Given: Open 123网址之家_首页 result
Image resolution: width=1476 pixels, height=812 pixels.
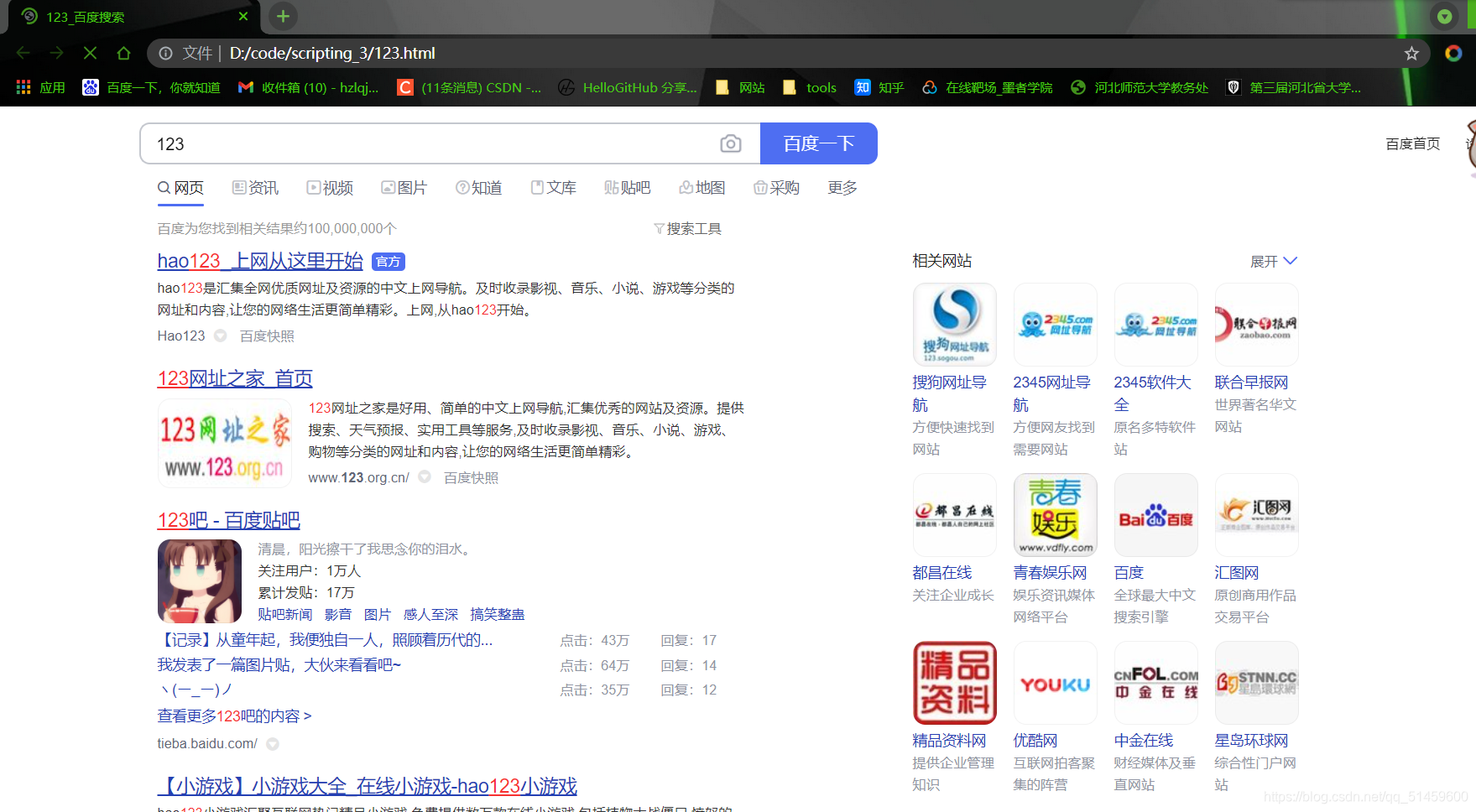Looking at the screenshot, I should point(235,378).
